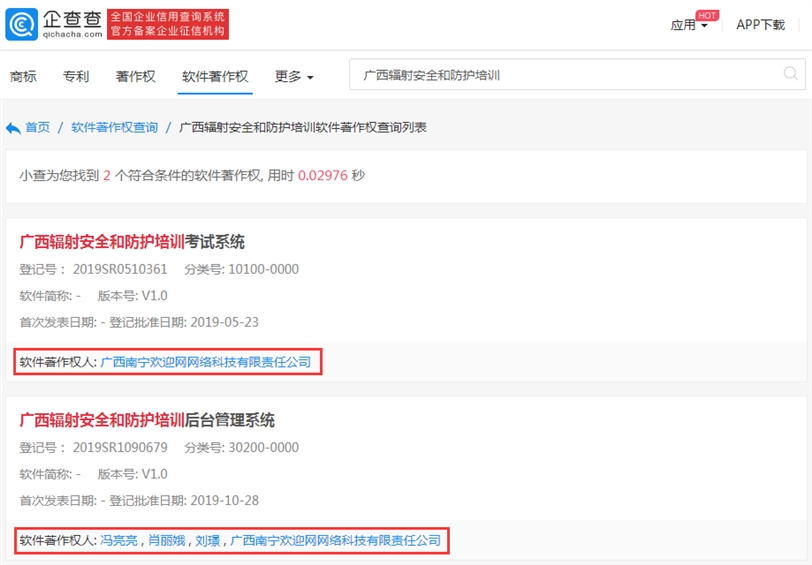This screenshot has width=812, height=565.
Task: Click the approval date 2019-05-23
Action: tap(225, 322)
